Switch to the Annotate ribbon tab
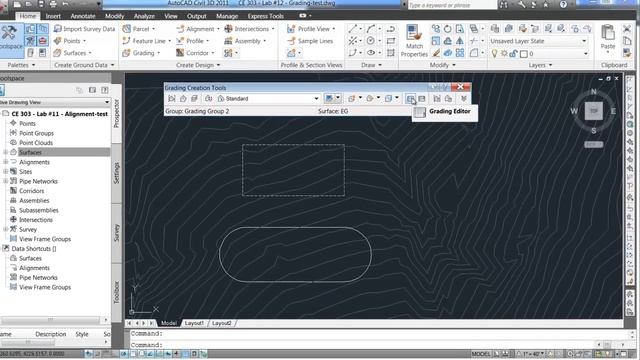640x360 pixels. point(83,16)
